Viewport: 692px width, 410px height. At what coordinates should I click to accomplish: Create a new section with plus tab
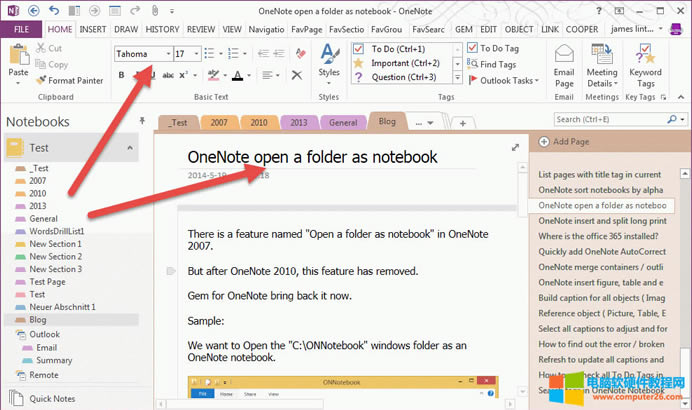(463, 124)
